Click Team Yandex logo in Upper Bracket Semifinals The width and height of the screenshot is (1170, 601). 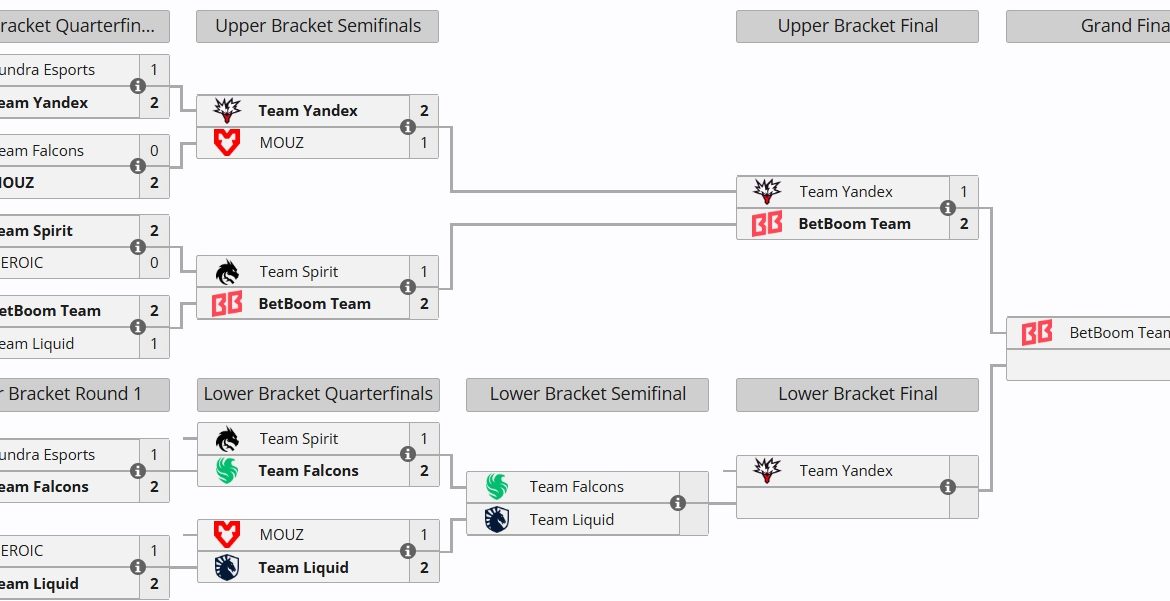(x=228, y=110)
